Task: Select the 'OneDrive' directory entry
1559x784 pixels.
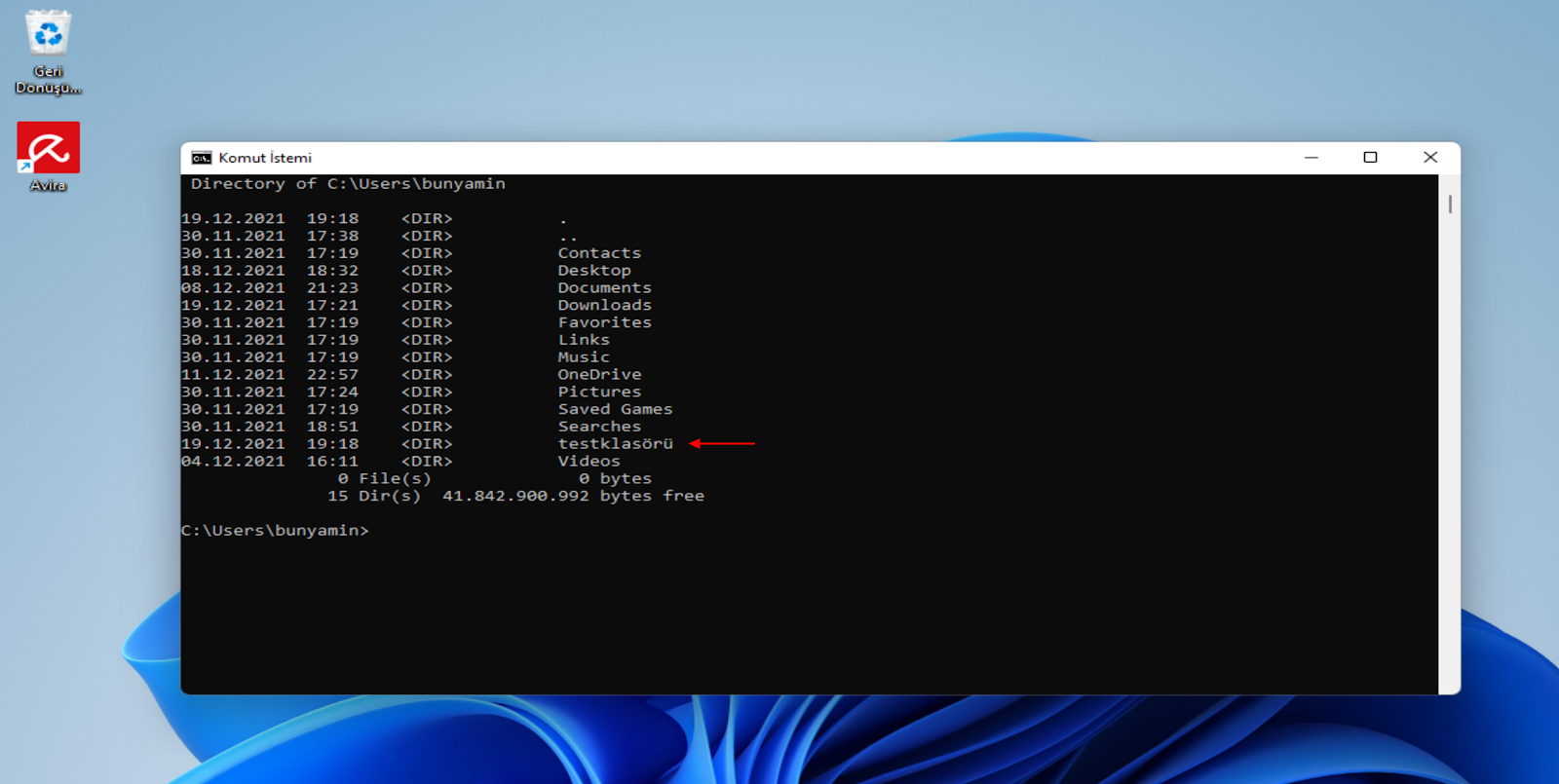Action: point(599,375)
